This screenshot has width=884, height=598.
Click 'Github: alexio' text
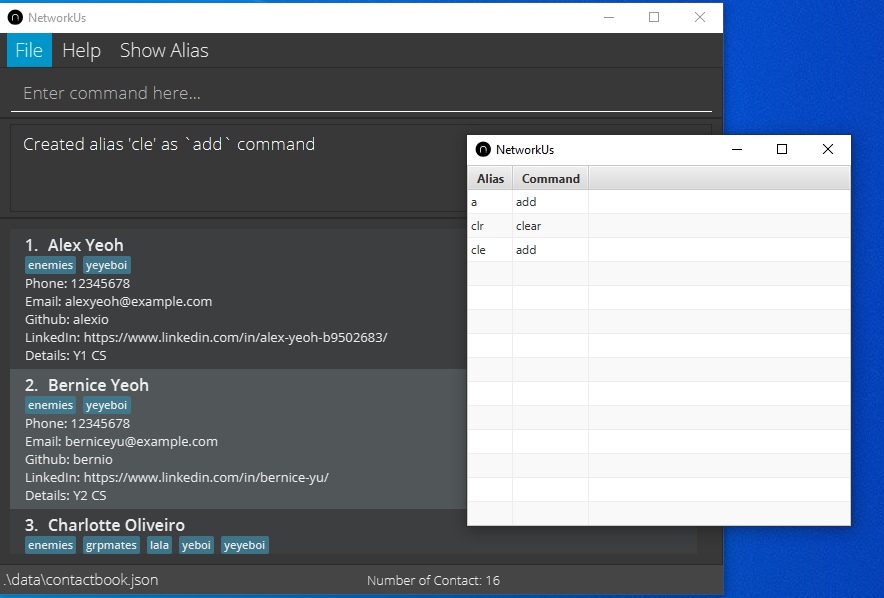[x=67, y=320]
